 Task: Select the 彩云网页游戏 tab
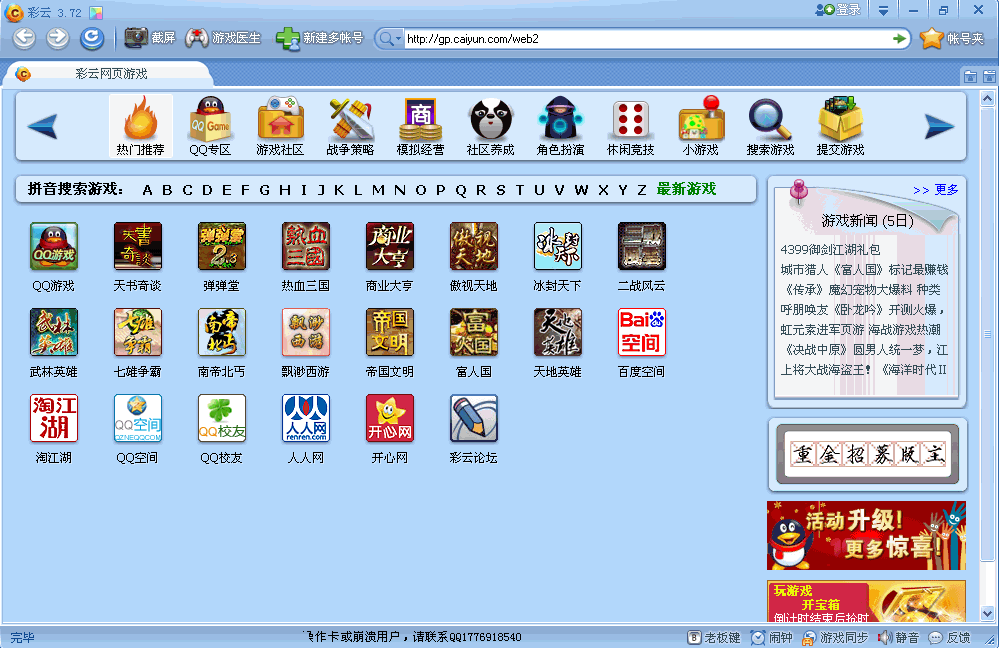(x=110, y=74)
